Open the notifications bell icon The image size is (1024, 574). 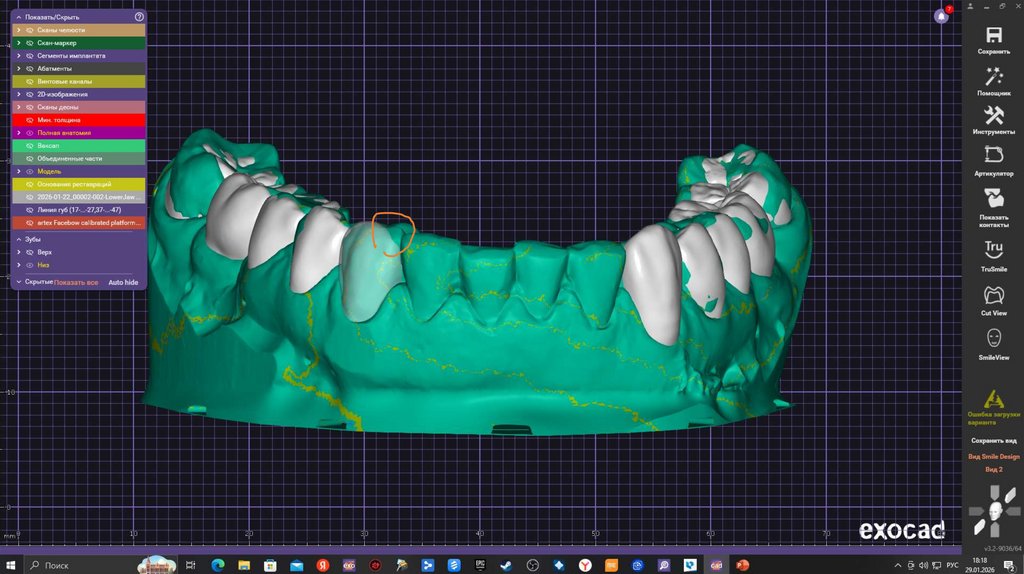click(941, 16)
